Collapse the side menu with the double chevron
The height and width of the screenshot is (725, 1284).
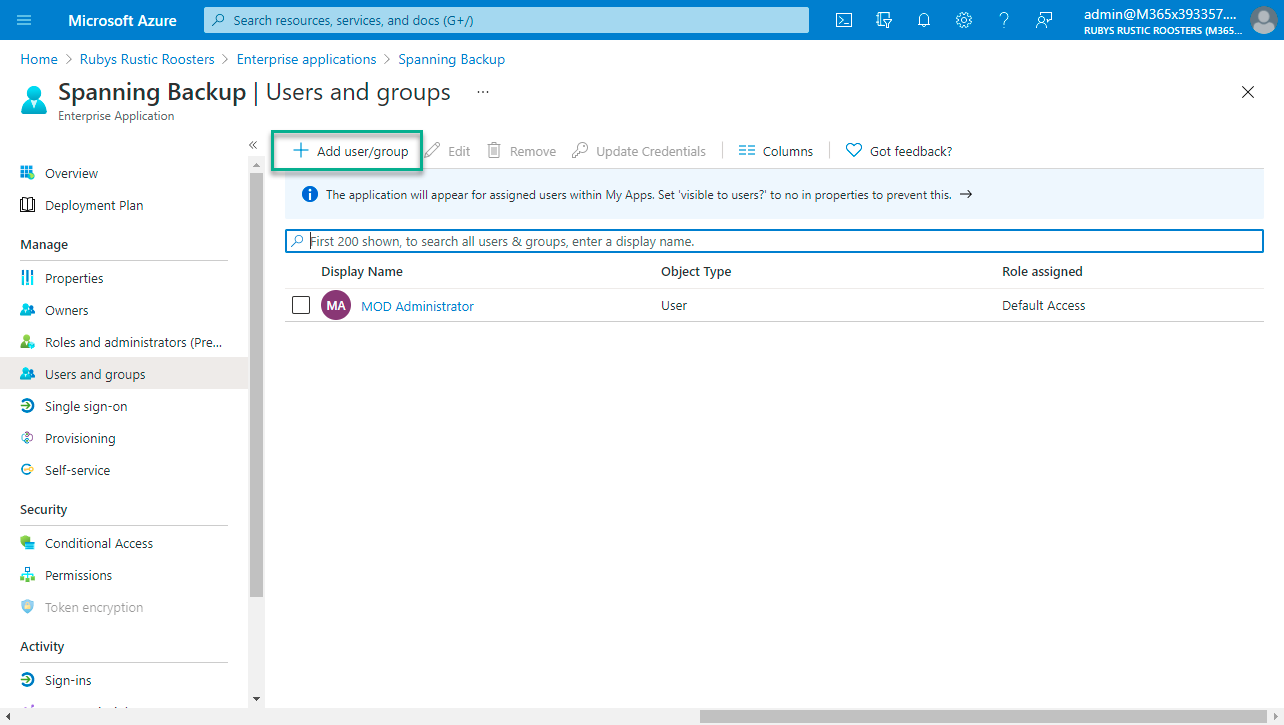253,145
